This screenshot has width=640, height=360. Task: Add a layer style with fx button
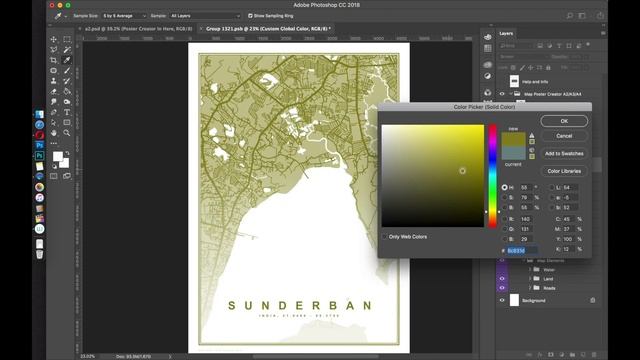[540, 355]
